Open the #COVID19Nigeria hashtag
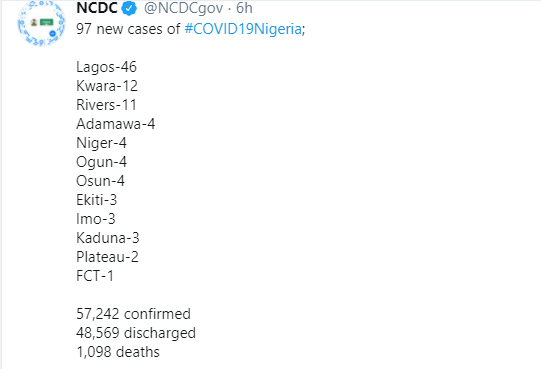Screen dimensions: 541x369 click(x=243, y=29)
